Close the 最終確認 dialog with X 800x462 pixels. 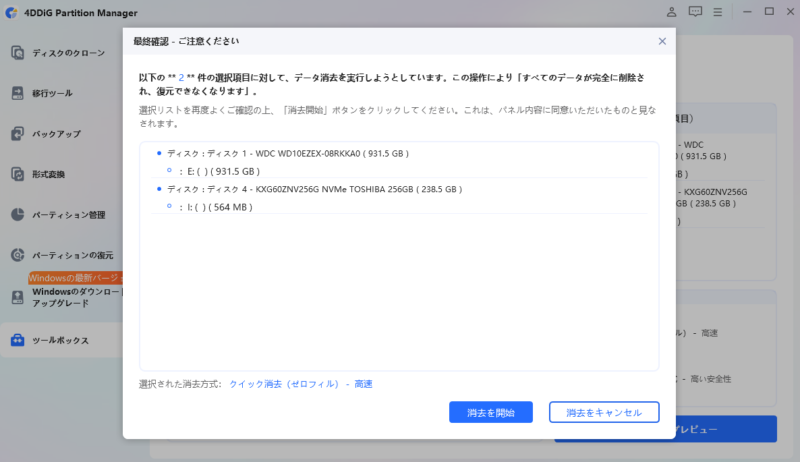pyautogui.click(x=662, y=41)
